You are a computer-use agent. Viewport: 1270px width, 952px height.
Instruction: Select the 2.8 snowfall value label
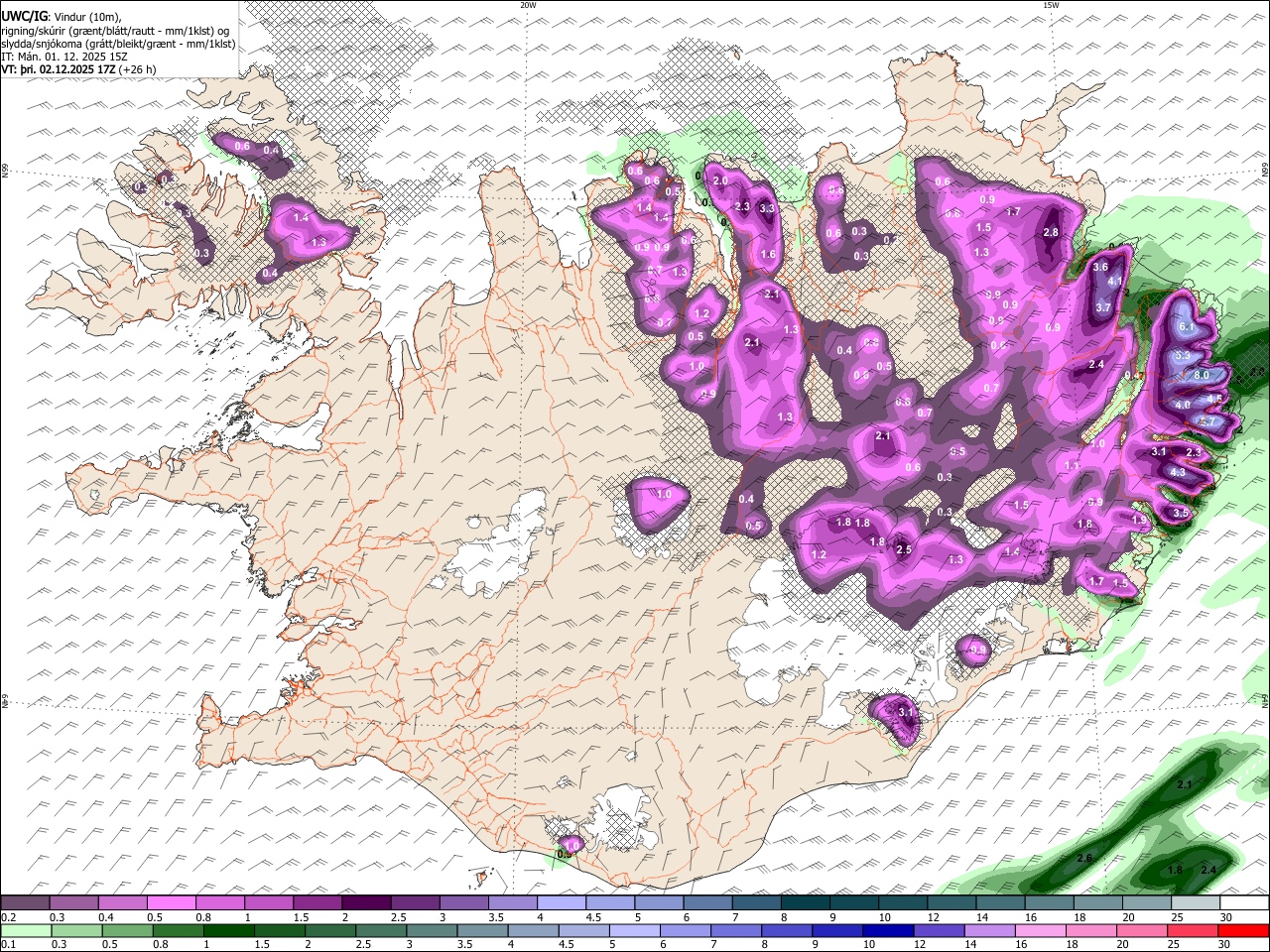point(1051,232)
